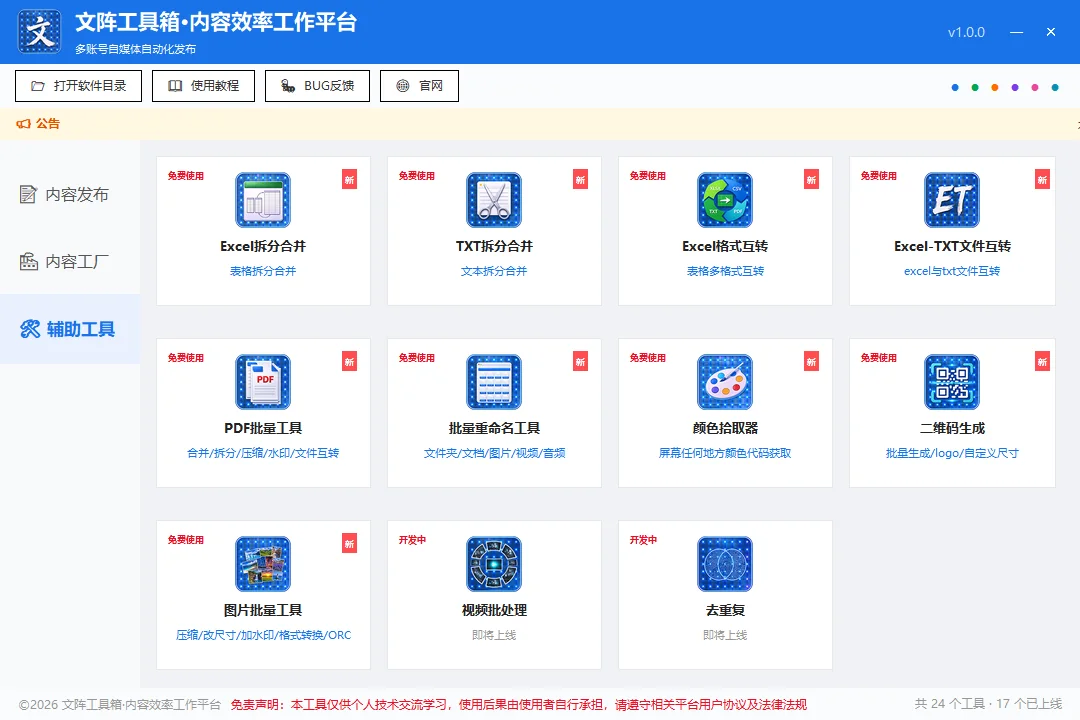Open the 图片批量工具 icon

click(263, 564)
